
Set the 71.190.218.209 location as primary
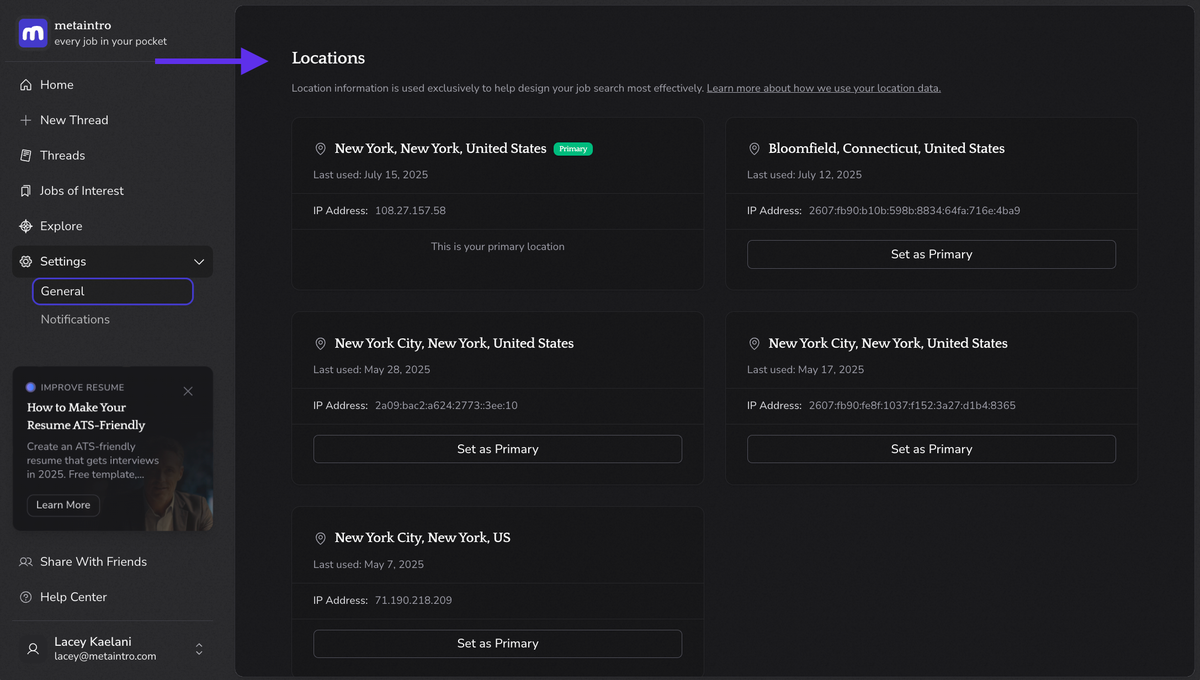click(x=497, y=643)
